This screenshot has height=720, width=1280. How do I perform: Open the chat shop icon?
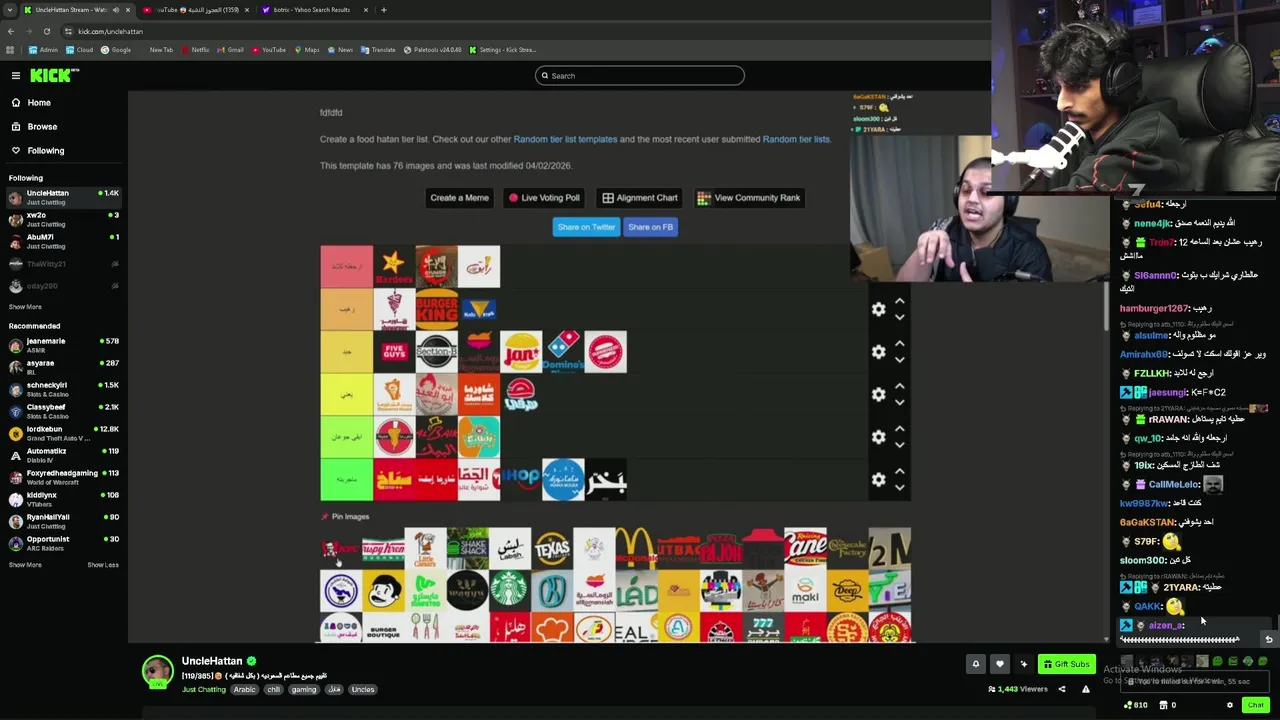(1162, 705)
